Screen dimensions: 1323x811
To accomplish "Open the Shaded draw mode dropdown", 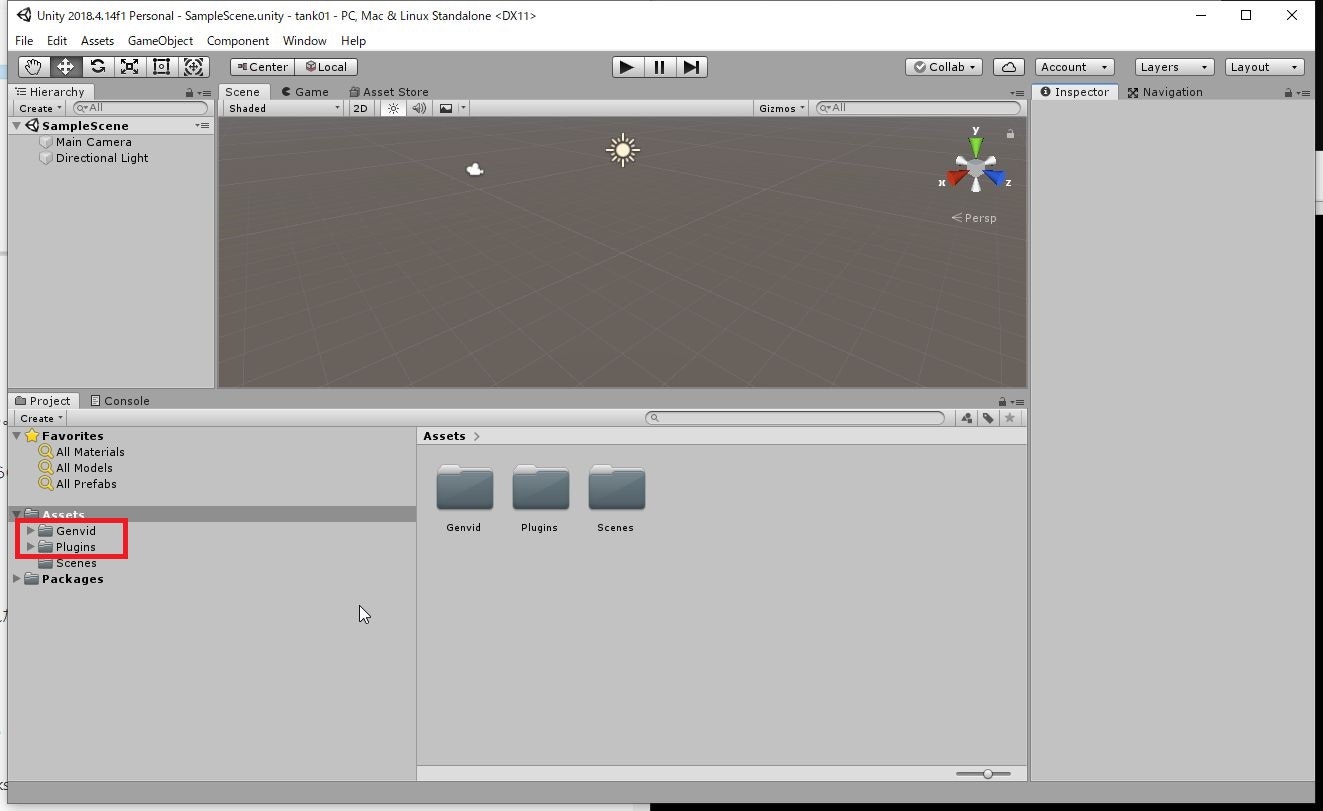I will pyautogui.click(x=283, y=108).
